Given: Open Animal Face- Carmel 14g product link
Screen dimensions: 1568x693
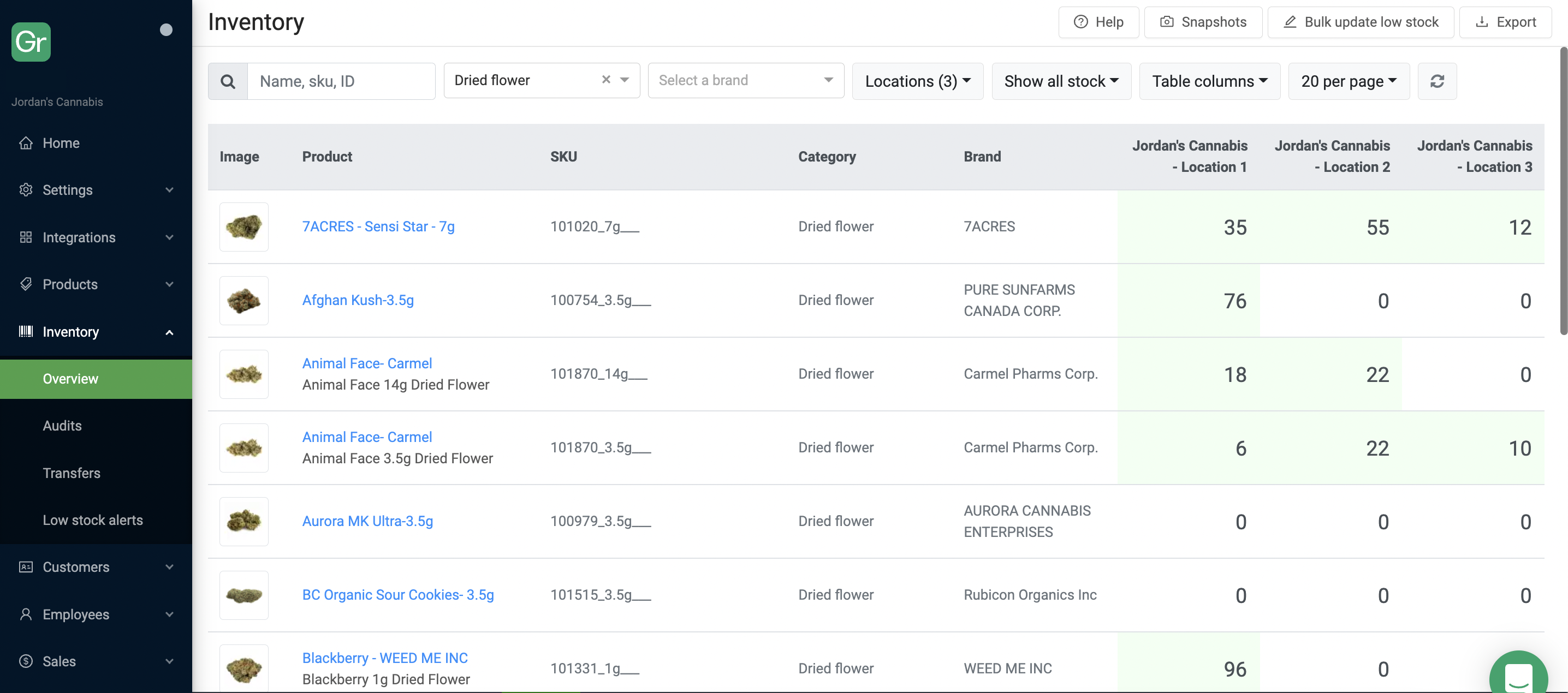Looking at the screenshot, I should pos(367,363).
